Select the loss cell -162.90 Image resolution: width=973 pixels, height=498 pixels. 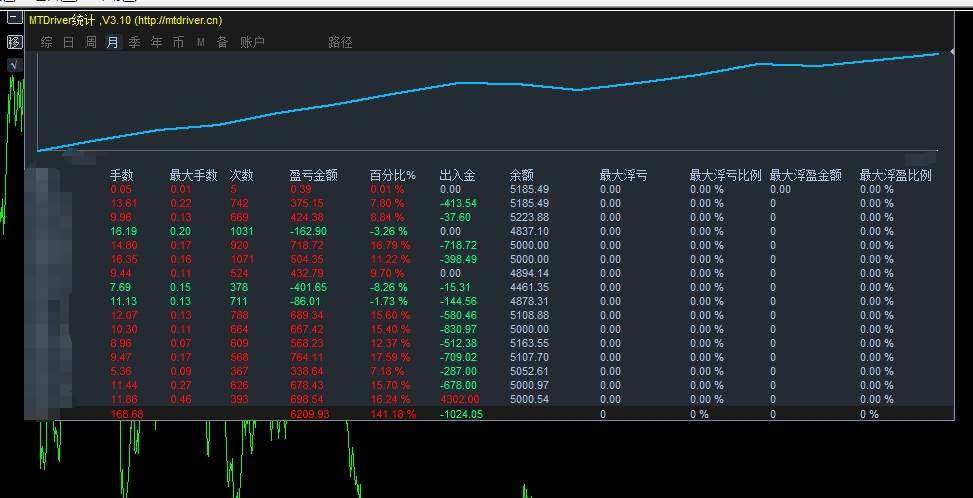308,231
